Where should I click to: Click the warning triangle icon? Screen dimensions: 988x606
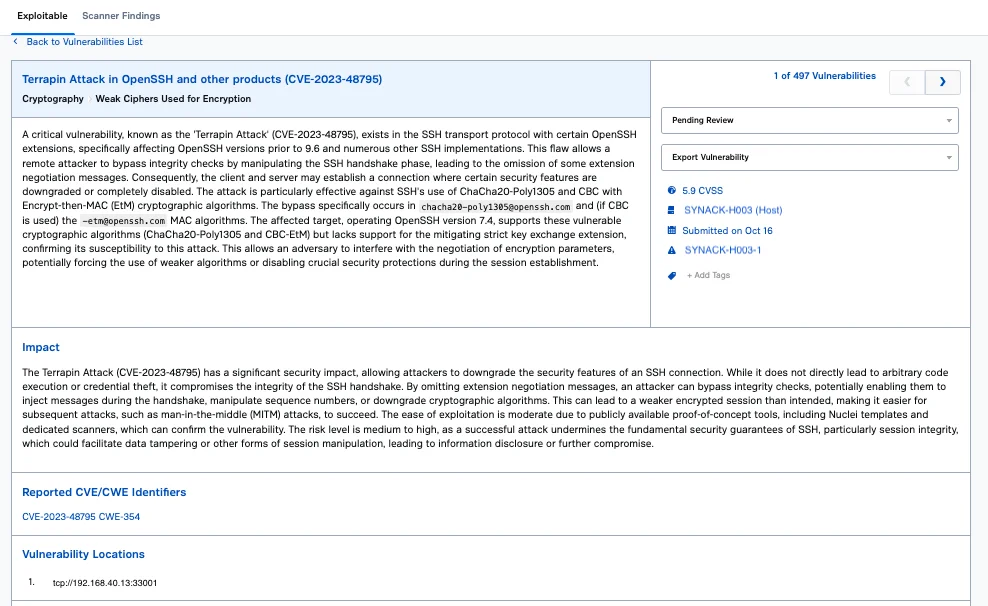click(671, 250)
